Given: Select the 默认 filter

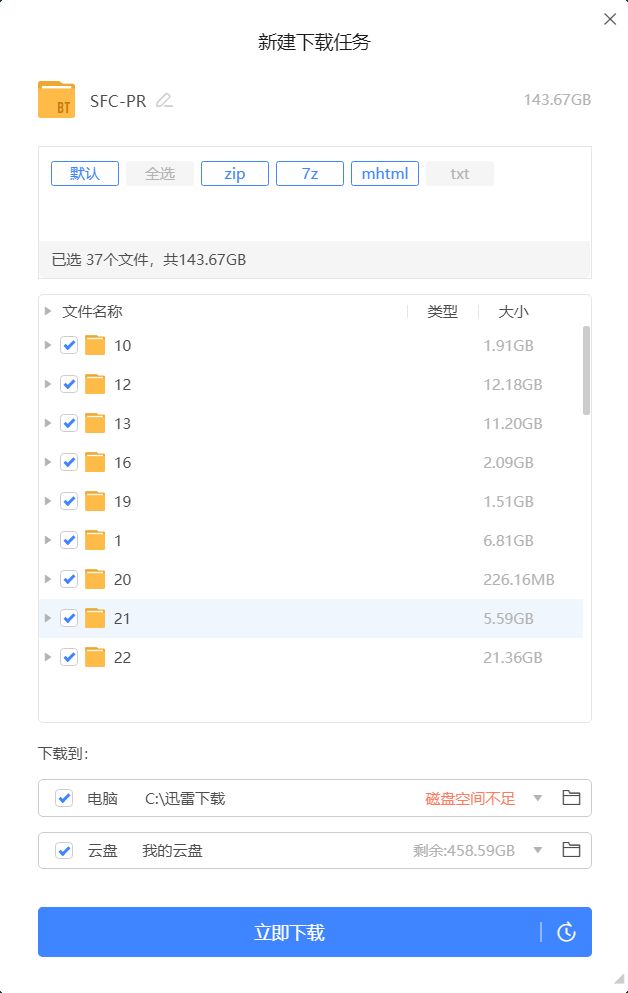Looking at the screenshot, I should [85, 174].
